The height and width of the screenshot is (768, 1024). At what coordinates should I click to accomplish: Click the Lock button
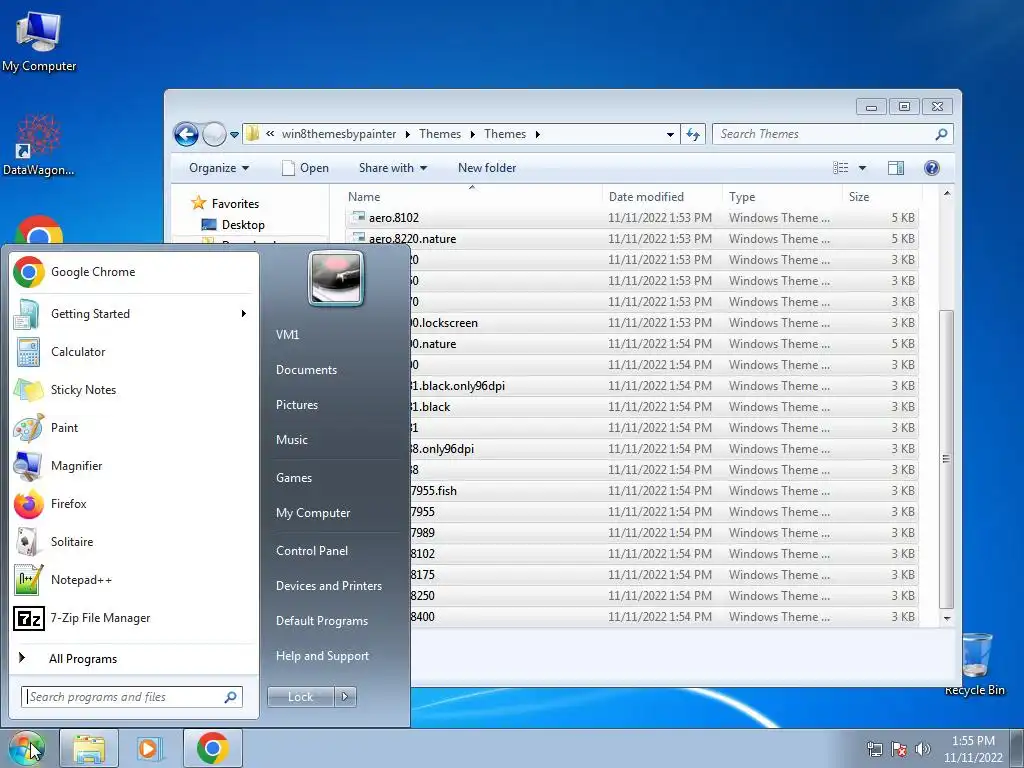pos(300,697)
